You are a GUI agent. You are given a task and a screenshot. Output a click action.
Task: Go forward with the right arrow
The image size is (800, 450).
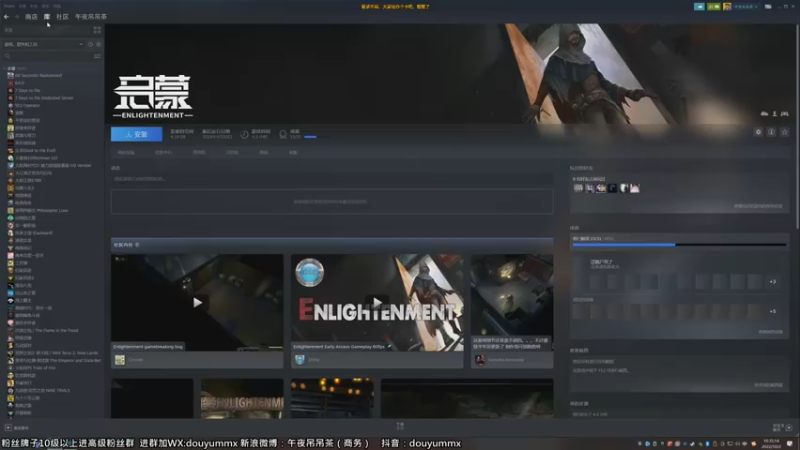click(16, 17)
